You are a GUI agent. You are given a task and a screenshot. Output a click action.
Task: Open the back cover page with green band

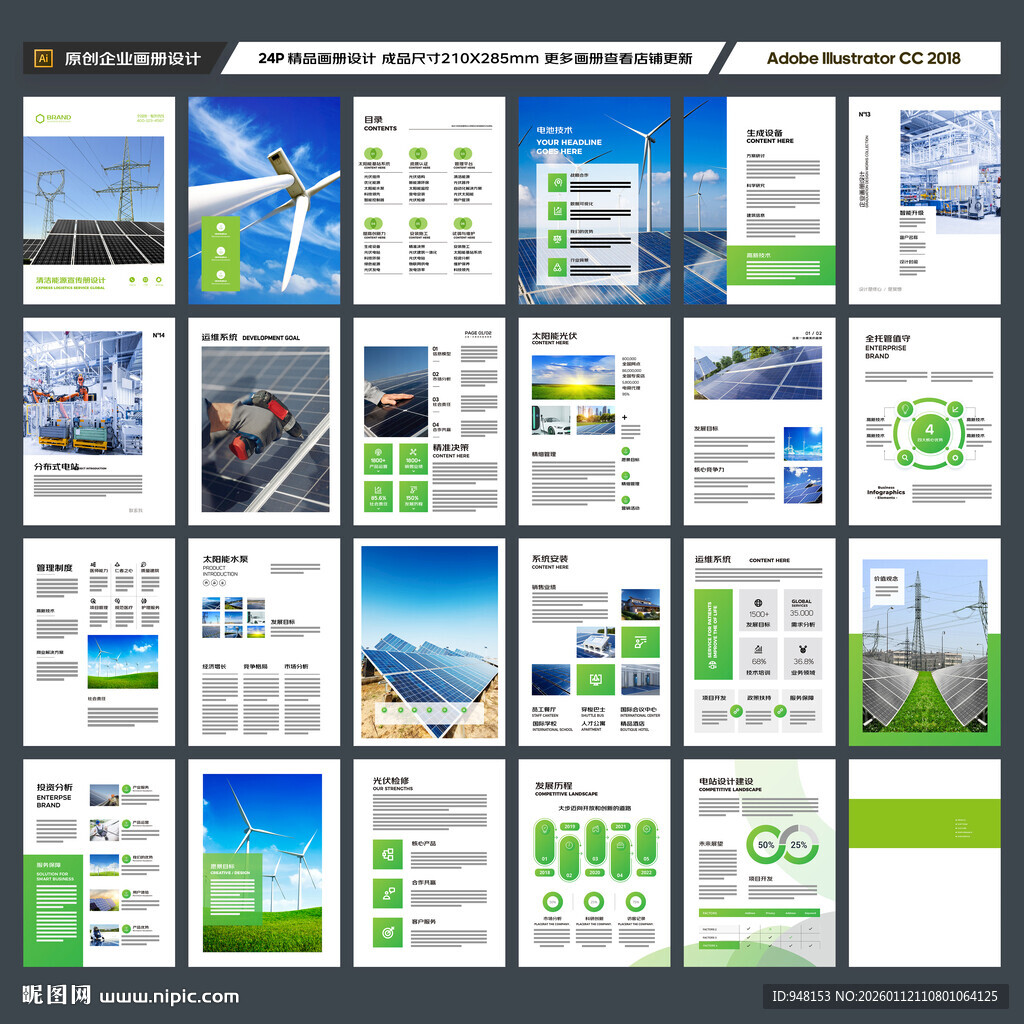[x=925, y=863]
